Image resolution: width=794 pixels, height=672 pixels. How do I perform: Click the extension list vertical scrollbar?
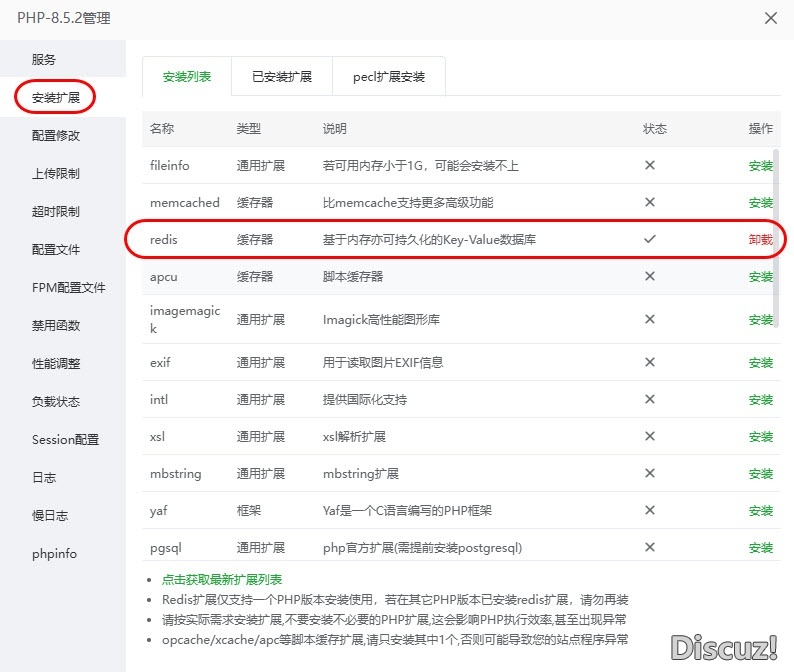point(777,220)
